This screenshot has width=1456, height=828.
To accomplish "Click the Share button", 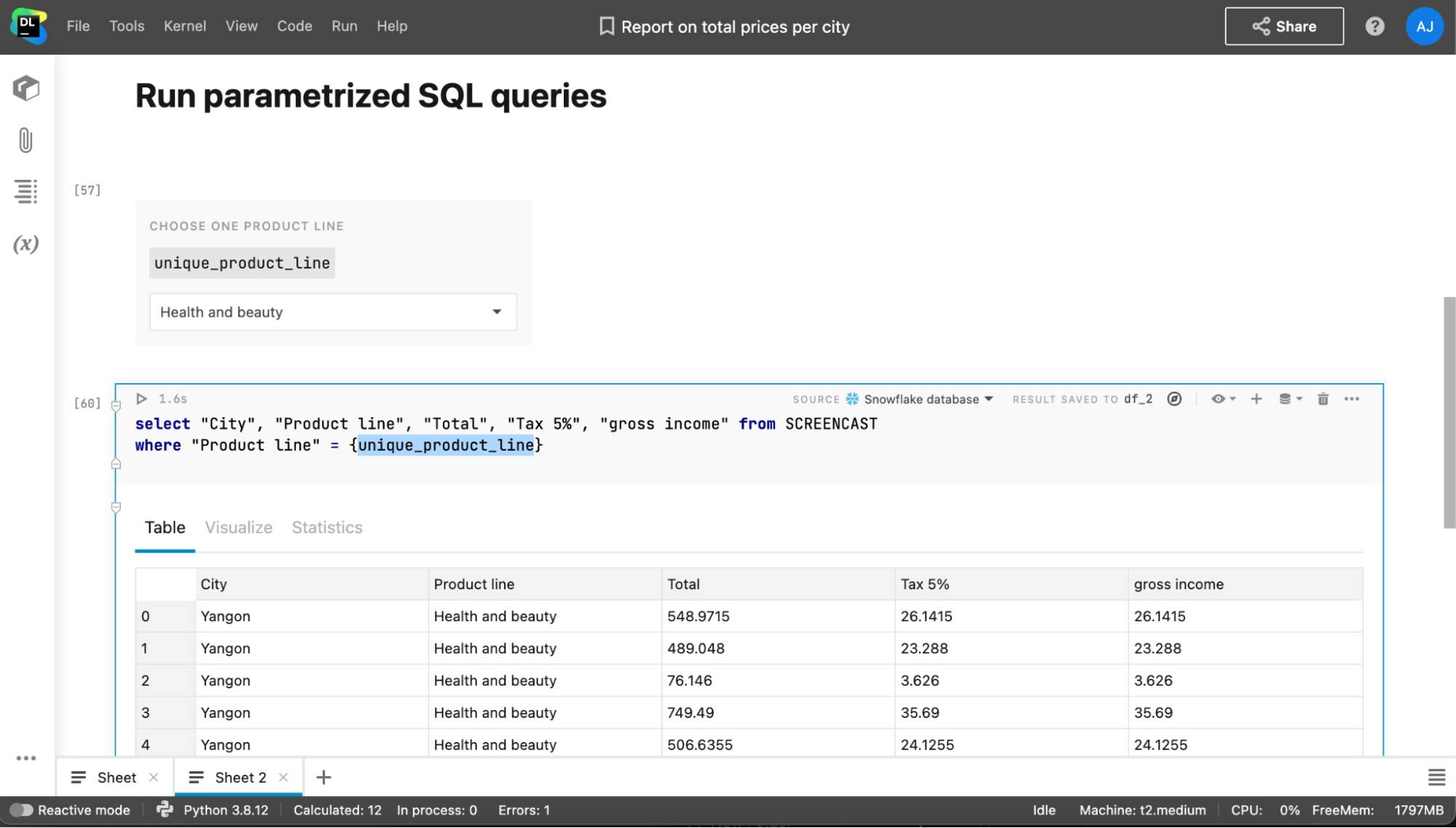I will (1283, 26).
